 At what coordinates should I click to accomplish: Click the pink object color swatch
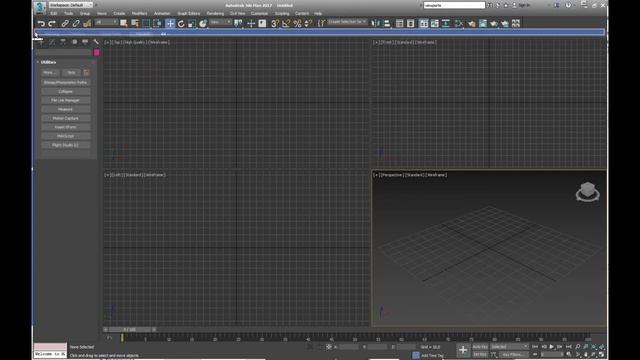coord(96,52)
